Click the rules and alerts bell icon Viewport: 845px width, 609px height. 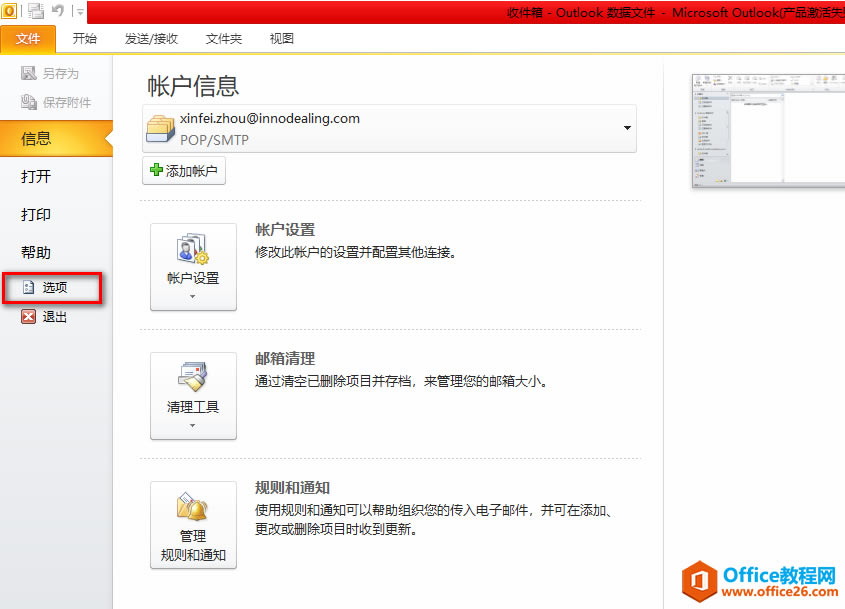tap(192, 507)
